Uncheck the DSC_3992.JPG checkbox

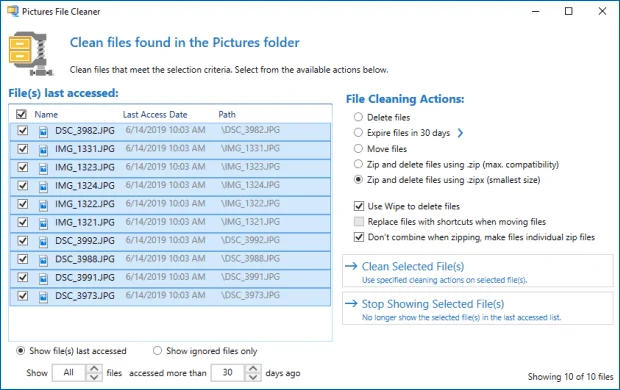[x=23, y=240]
